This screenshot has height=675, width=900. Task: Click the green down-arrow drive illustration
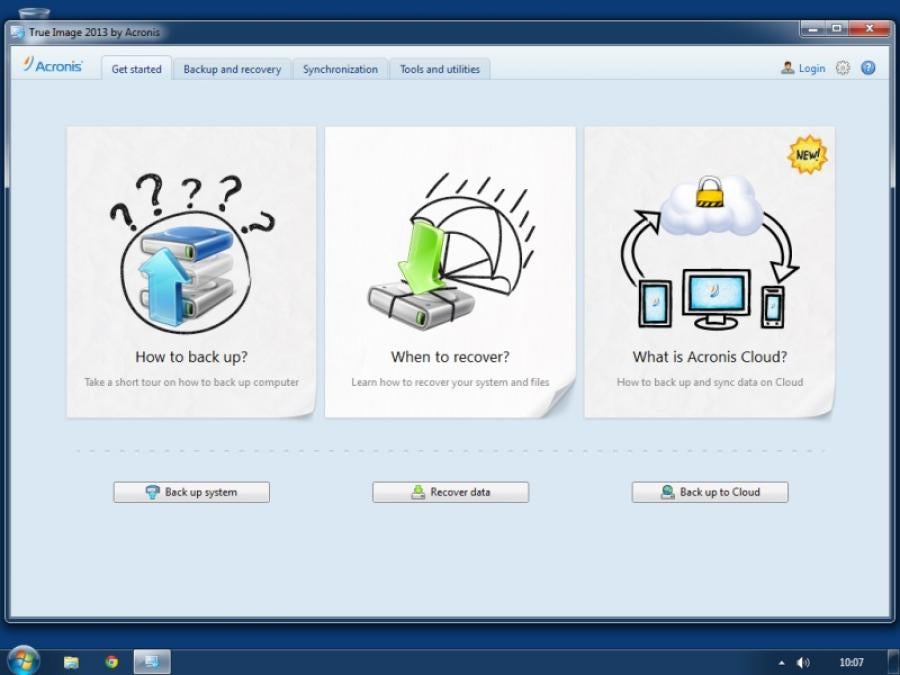(x=422, y=276)
